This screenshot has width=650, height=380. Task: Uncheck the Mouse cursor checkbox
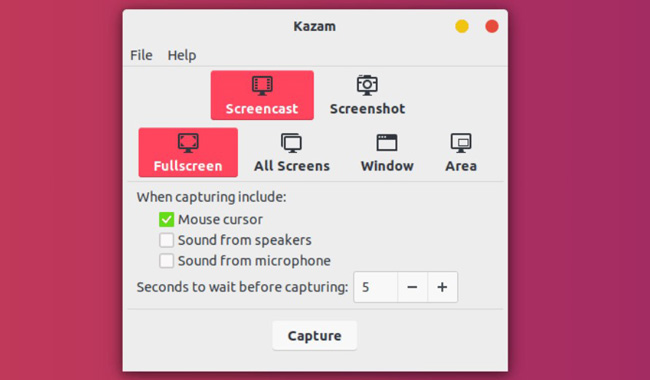(166, 220)
